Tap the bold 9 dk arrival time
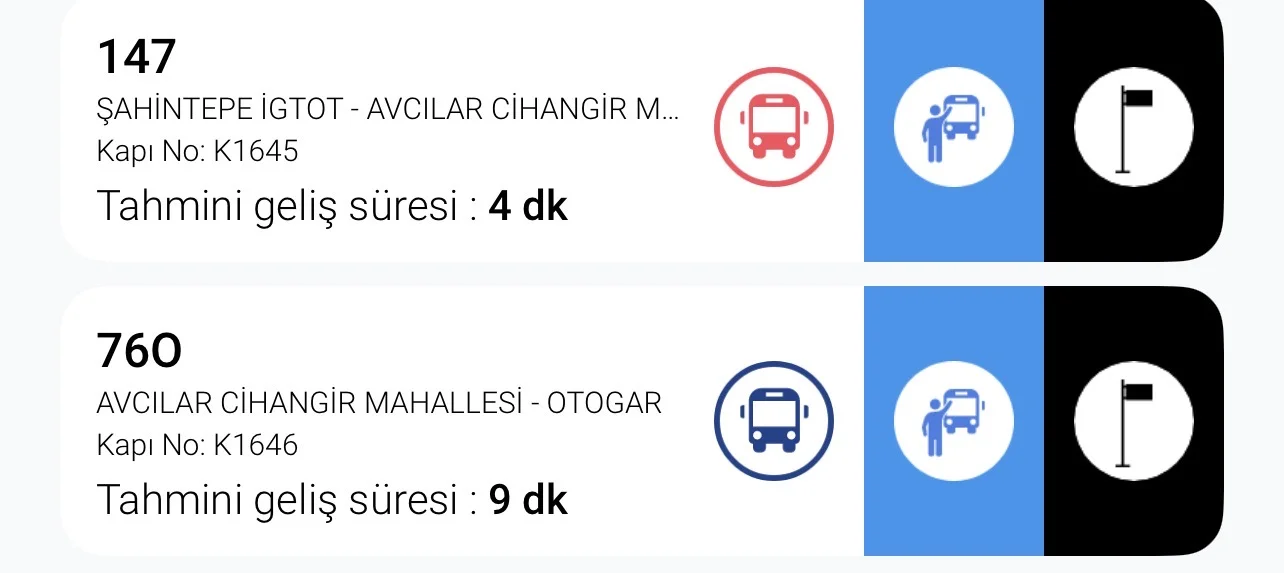The height and width of the screenshot is (573, 1284). 528,500
